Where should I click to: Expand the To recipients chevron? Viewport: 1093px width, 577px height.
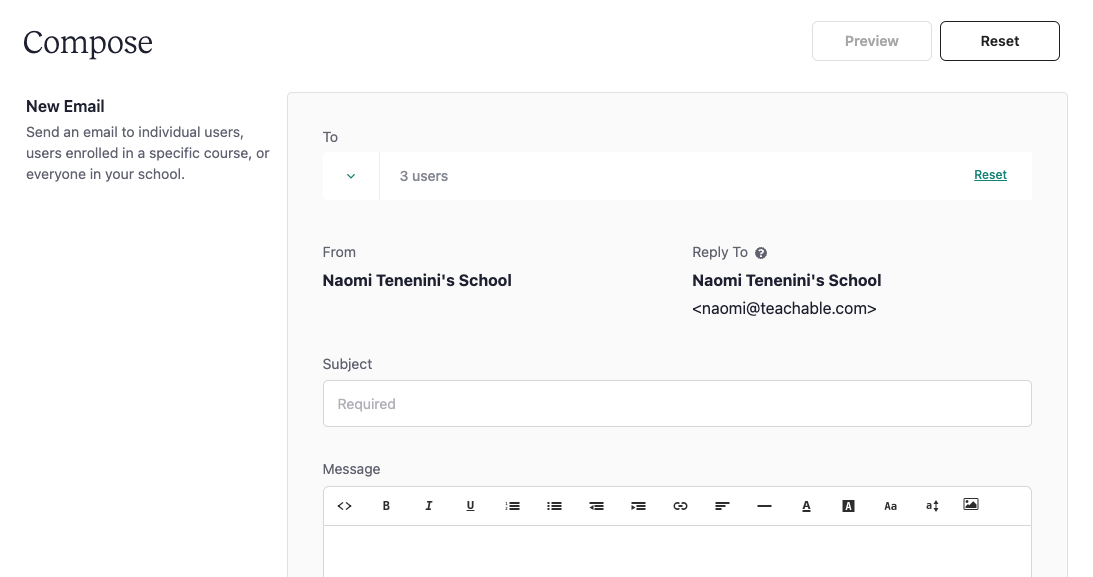(x=351, y=176)
